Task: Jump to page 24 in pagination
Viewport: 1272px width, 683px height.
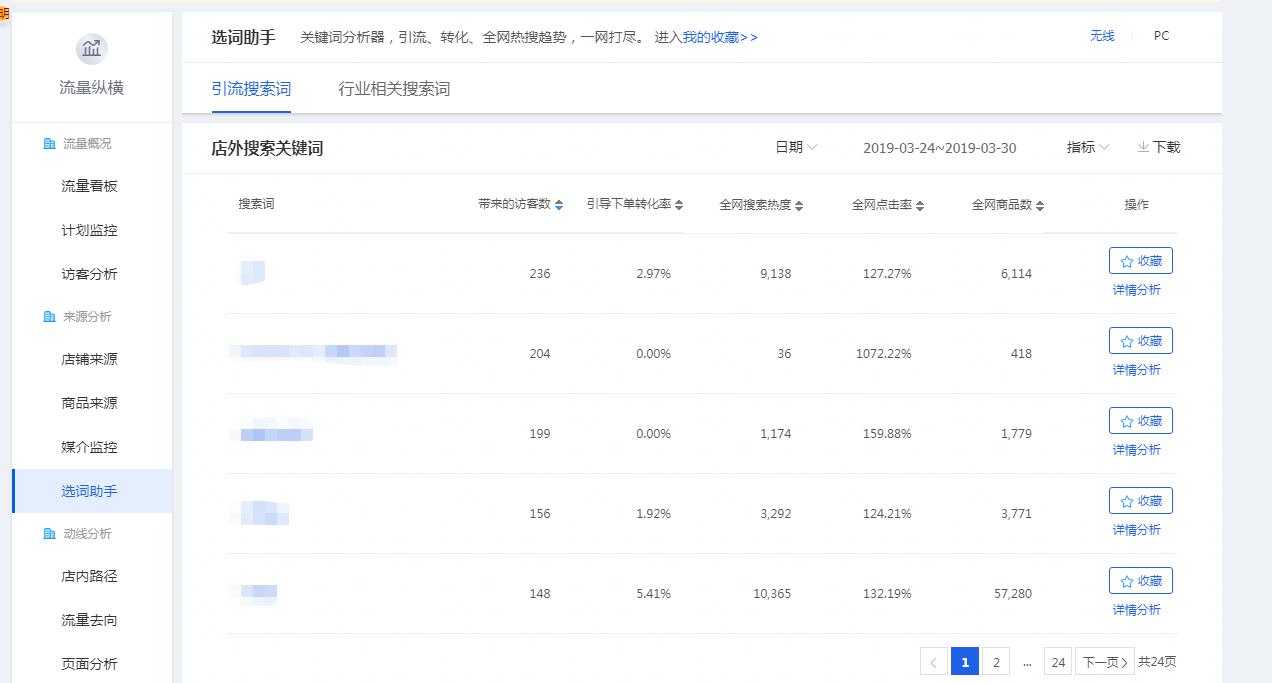Action: coord(1058,662)
